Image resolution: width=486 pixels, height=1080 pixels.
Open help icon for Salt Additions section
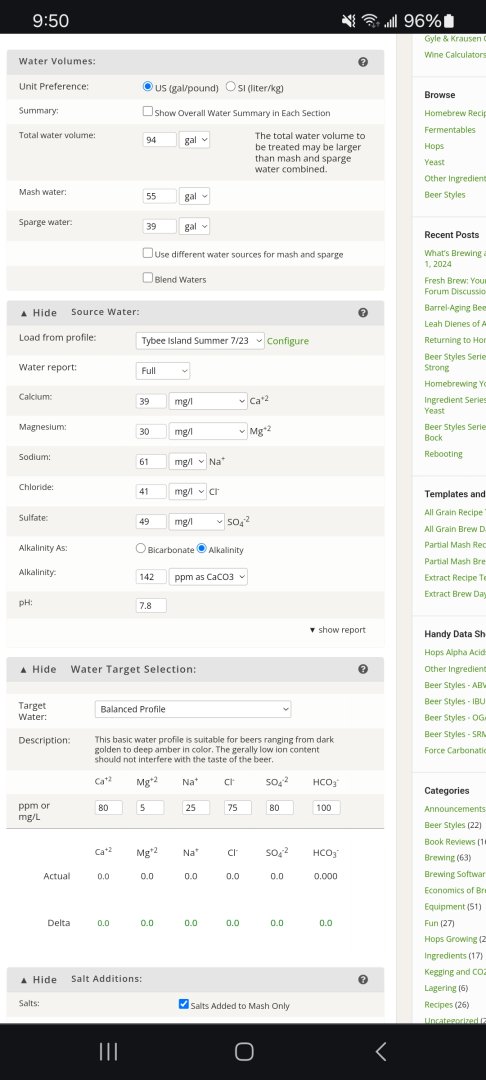(x=363, y=979)
